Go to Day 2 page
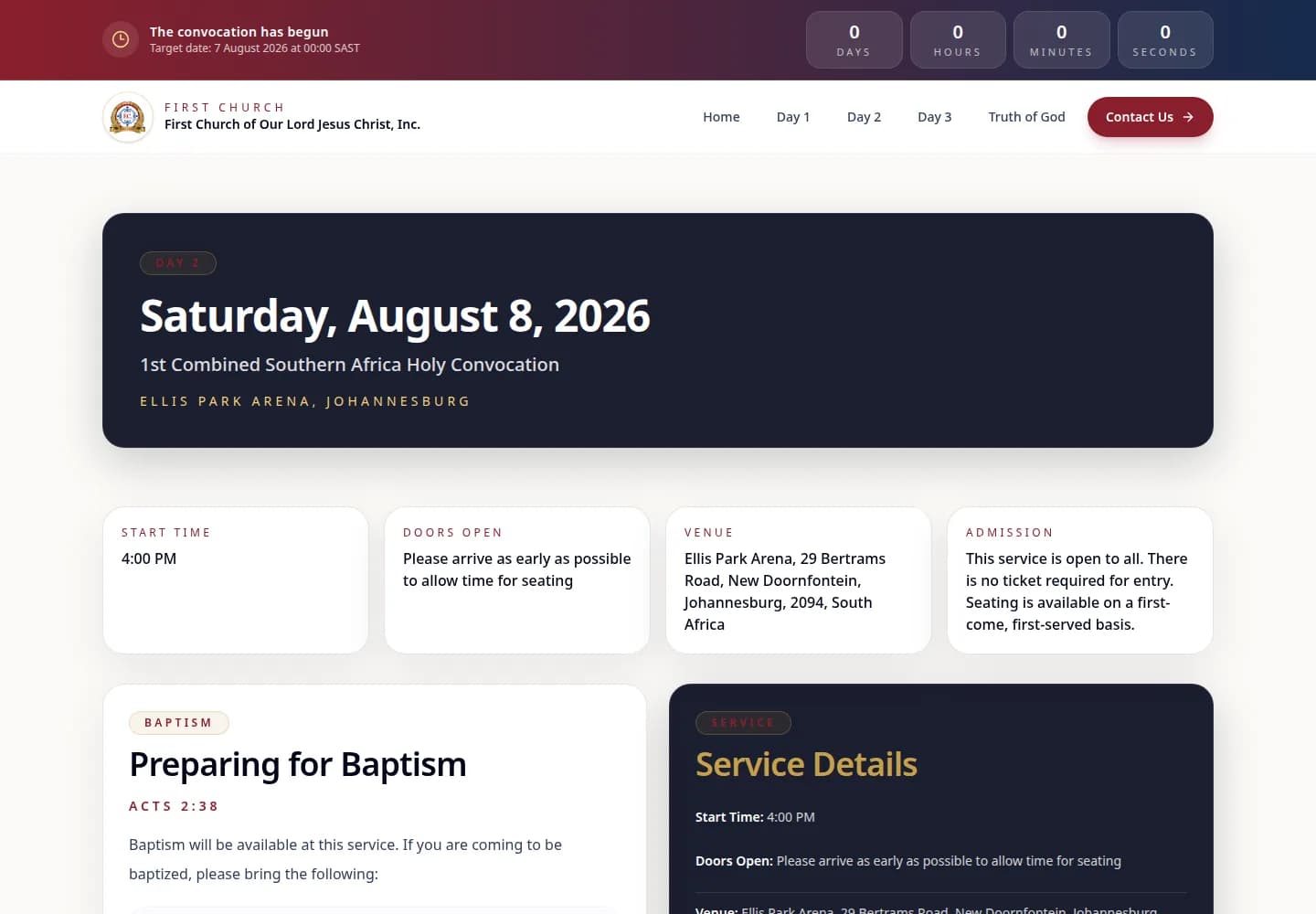1316x914 pixels. click(864, 117)
